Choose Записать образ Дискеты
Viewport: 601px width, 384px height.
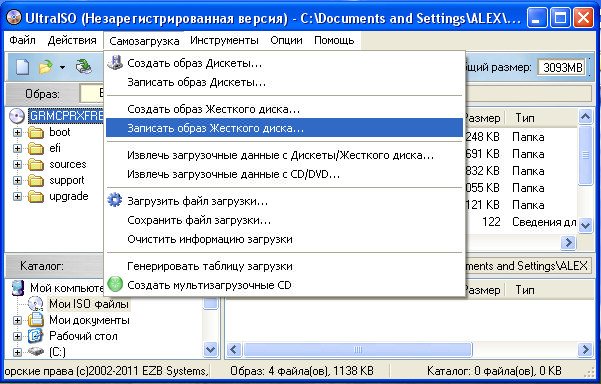[x=284, y=82]
